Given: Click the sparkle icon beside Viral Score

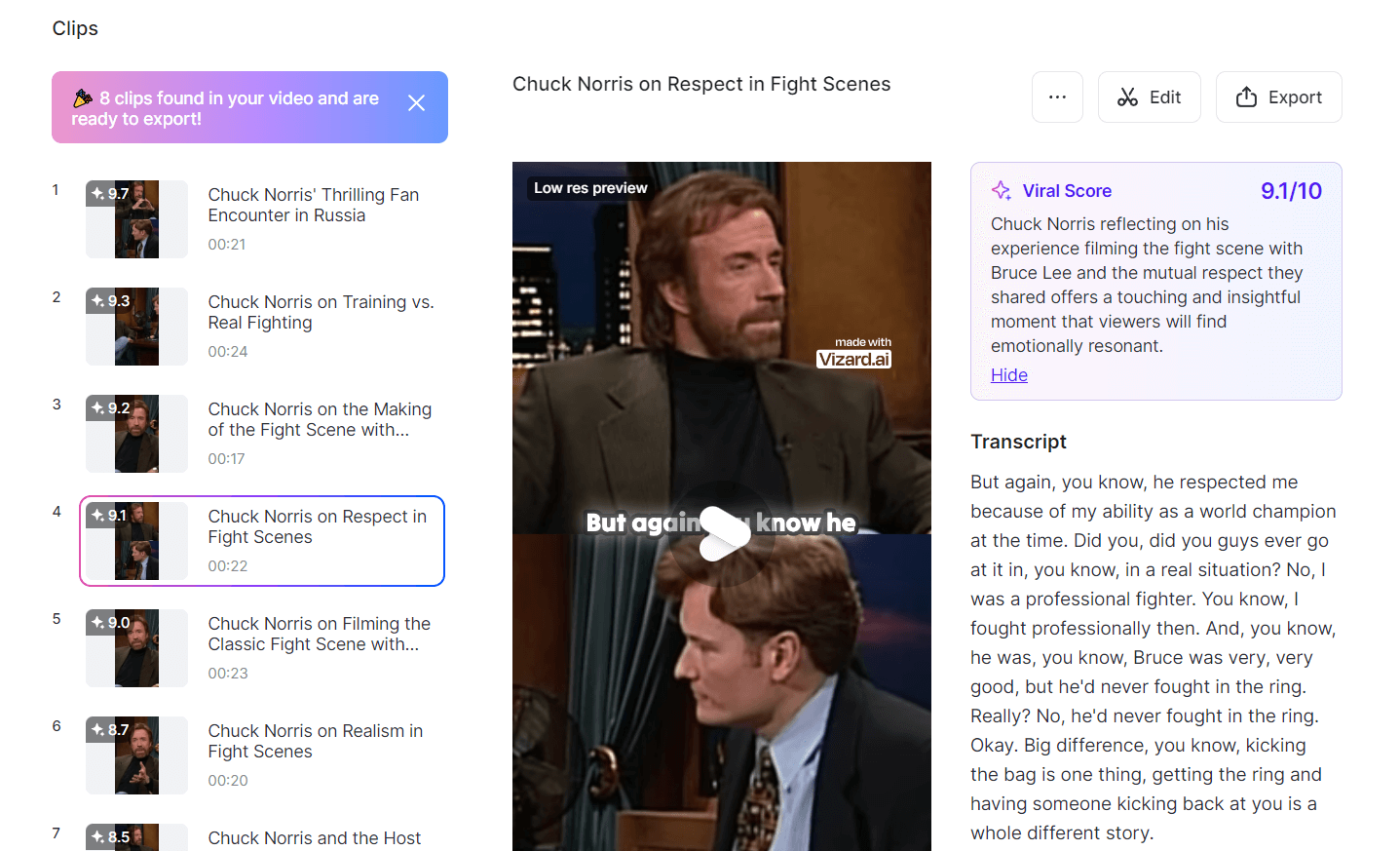Looking at the screenshot, I should click(1001, 190).
